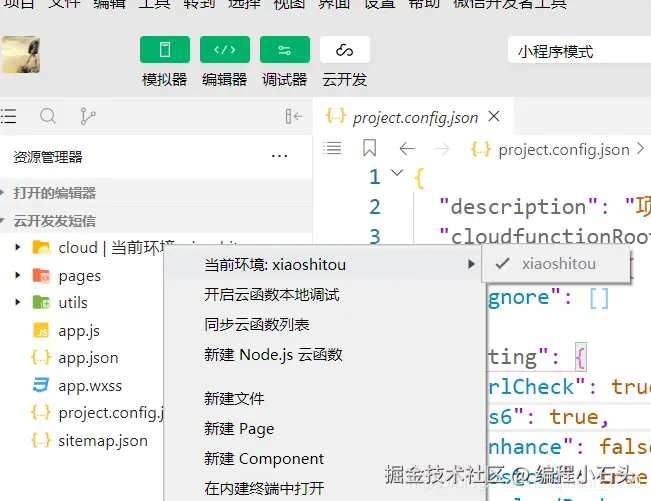
Task: Navigate forward with the right arrow
Action: (x=442, y=148)
